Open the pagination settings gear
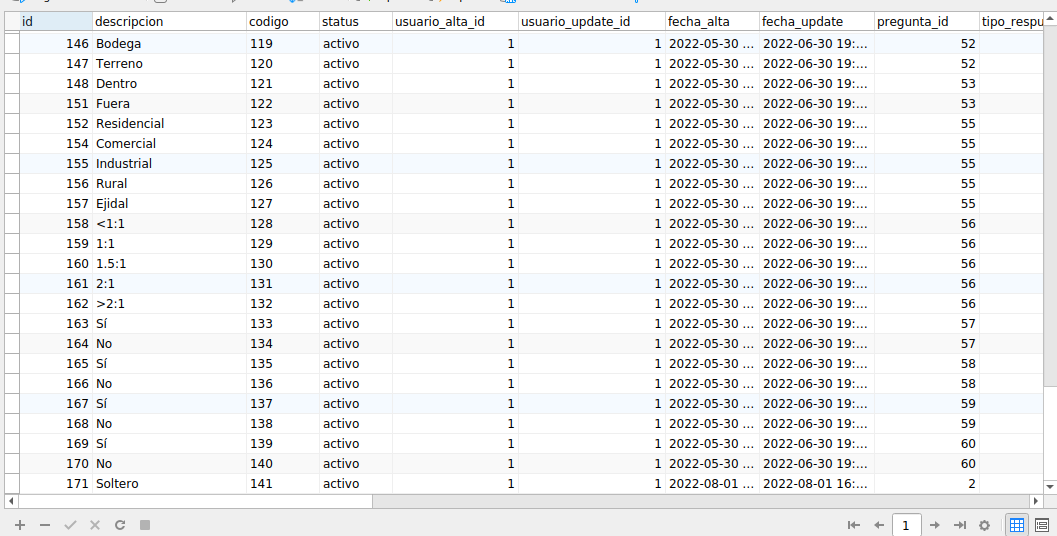The height and width of the screenshot is (536, 1057). (x=984, y=525)
